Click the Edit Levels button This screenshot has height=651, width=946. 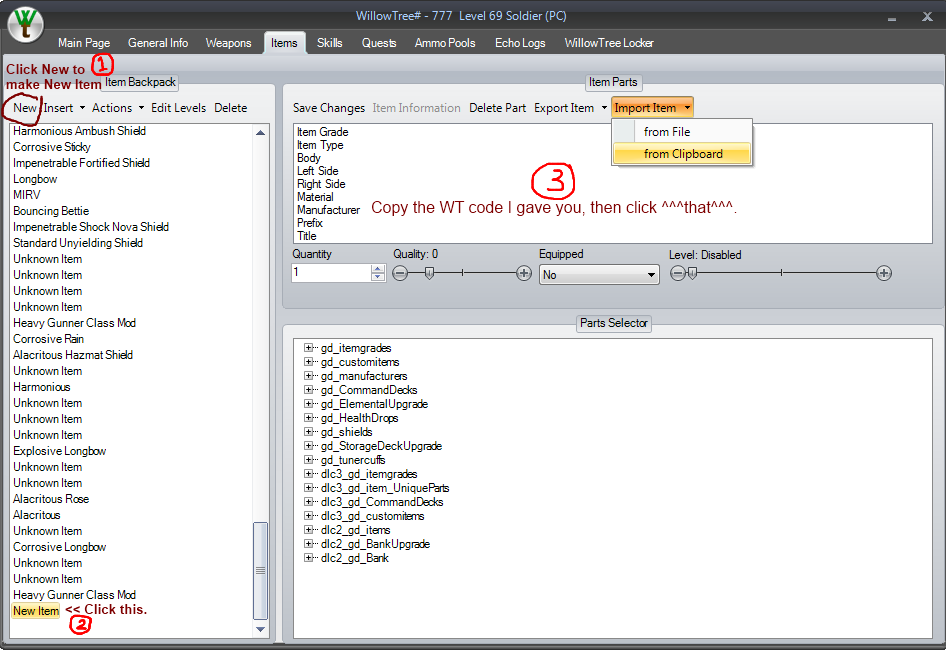point(179,108)
